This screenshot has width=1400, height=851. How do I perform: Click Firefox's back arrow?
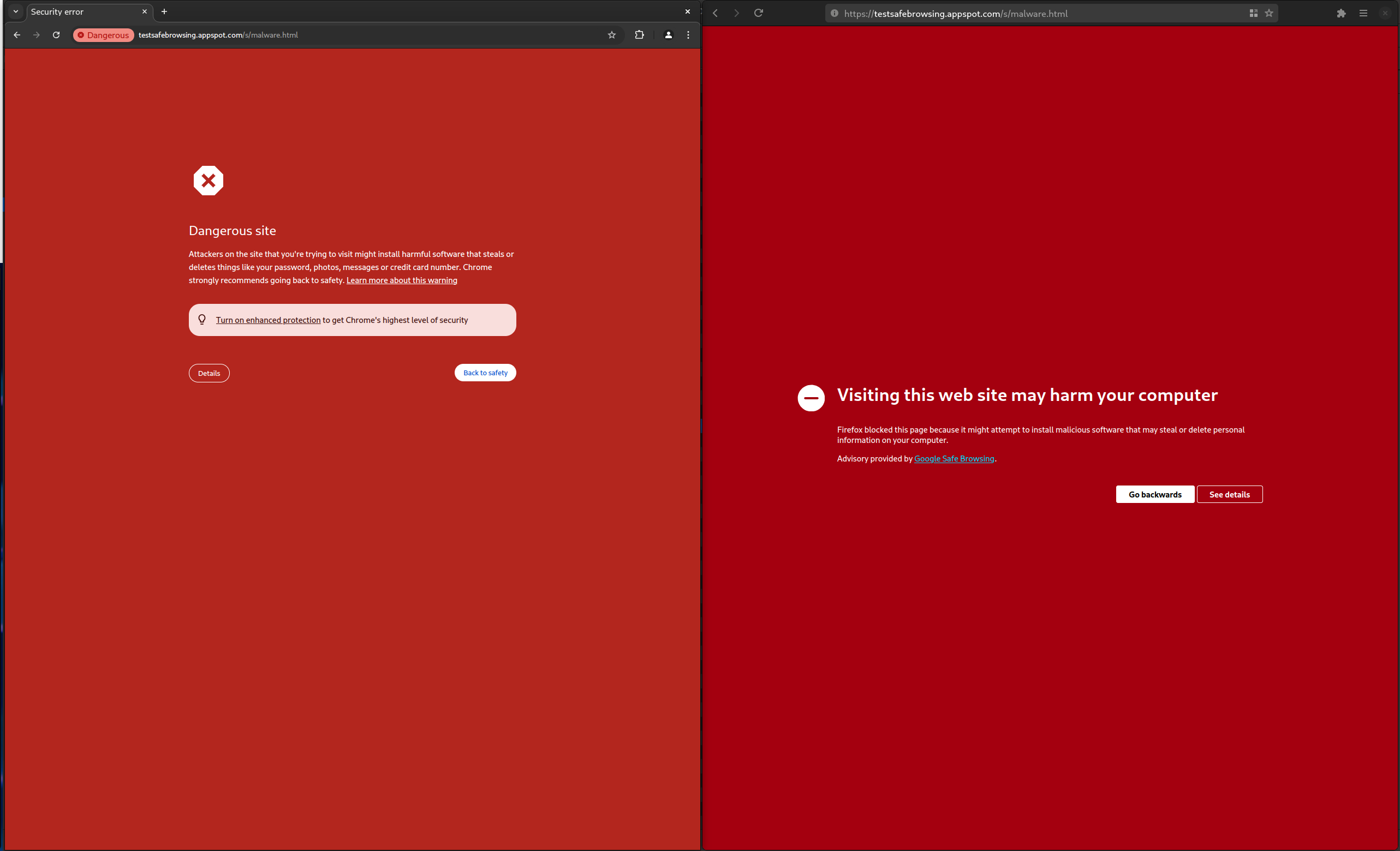click(716, 13)
